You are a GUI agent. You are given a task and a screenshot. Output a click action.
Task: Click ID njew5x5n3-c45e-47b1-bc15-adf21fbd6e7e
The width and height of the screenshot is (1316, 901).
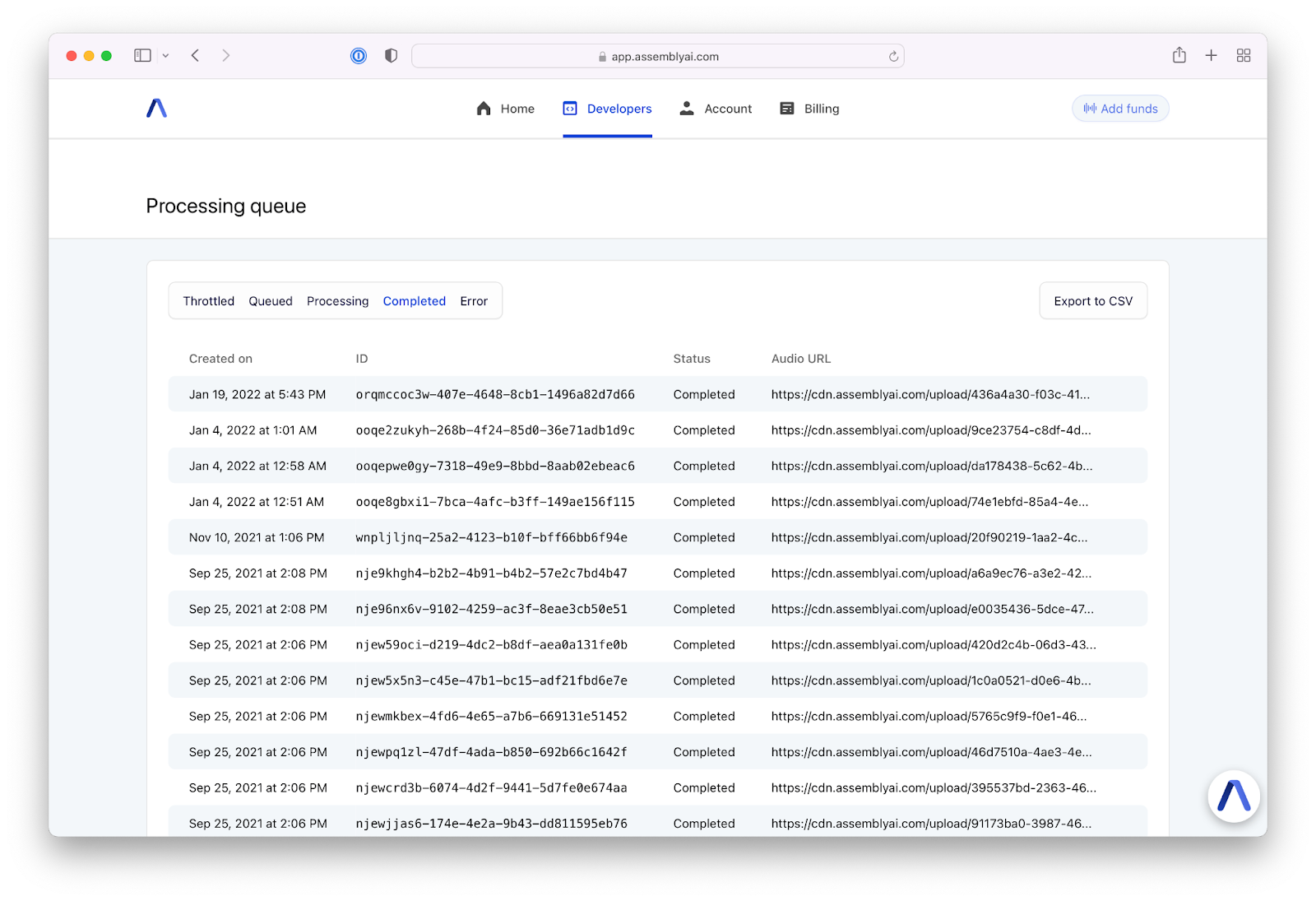tap(492, 680)
